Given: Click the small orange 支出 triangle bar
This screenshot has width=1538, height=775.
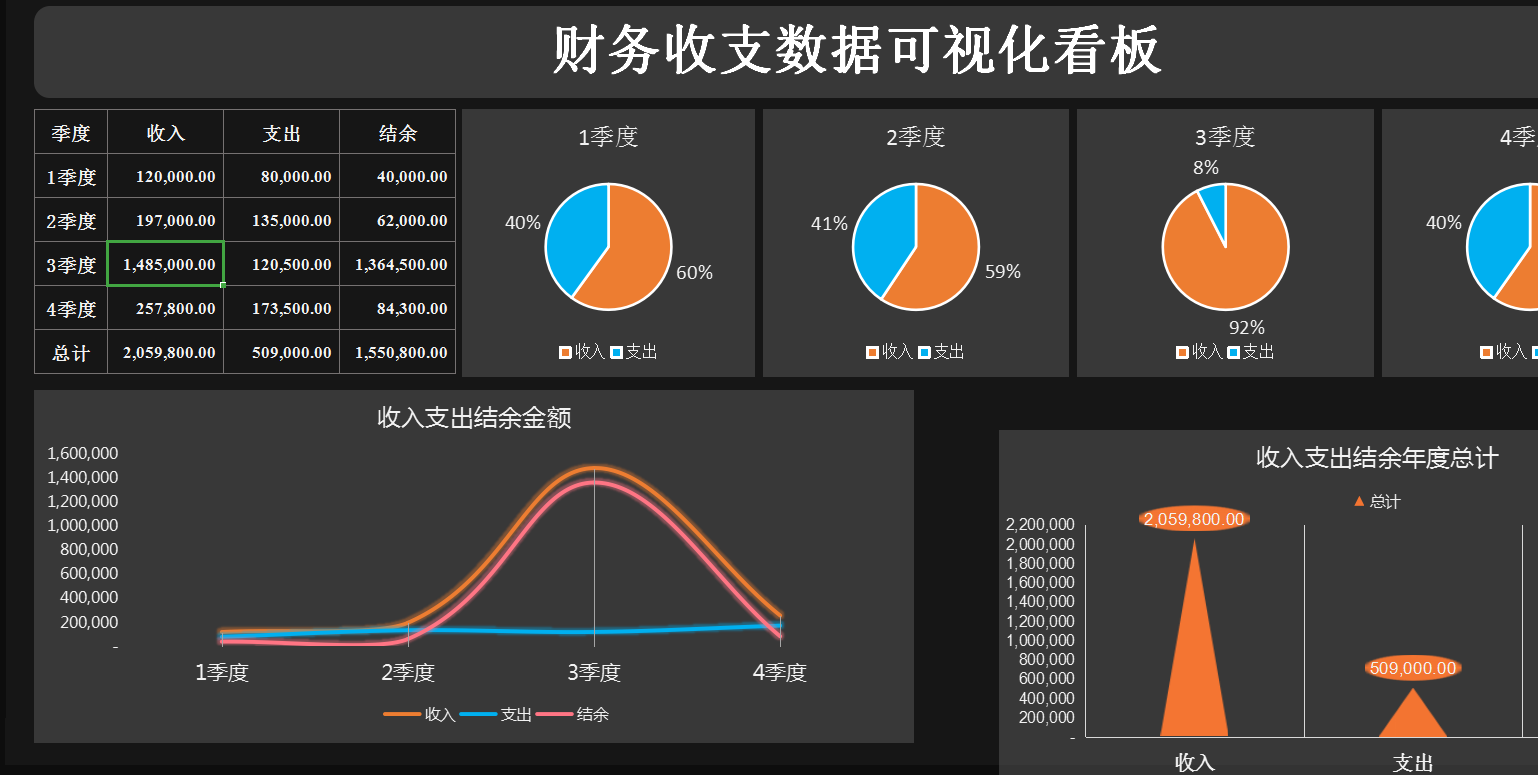Looking at the screenshot, I should 1413,718.
